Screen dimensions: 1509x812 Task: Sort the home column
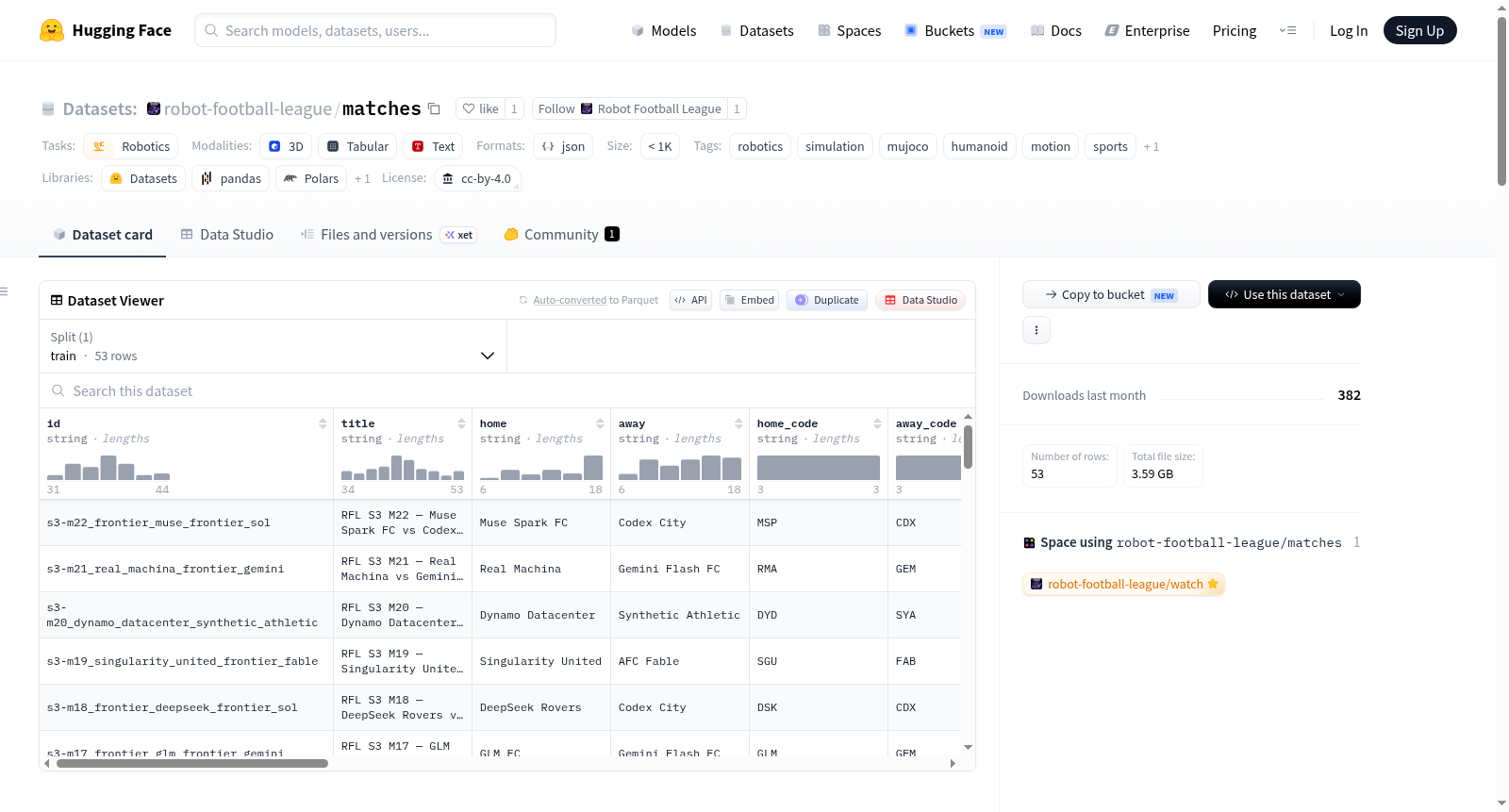600,423
